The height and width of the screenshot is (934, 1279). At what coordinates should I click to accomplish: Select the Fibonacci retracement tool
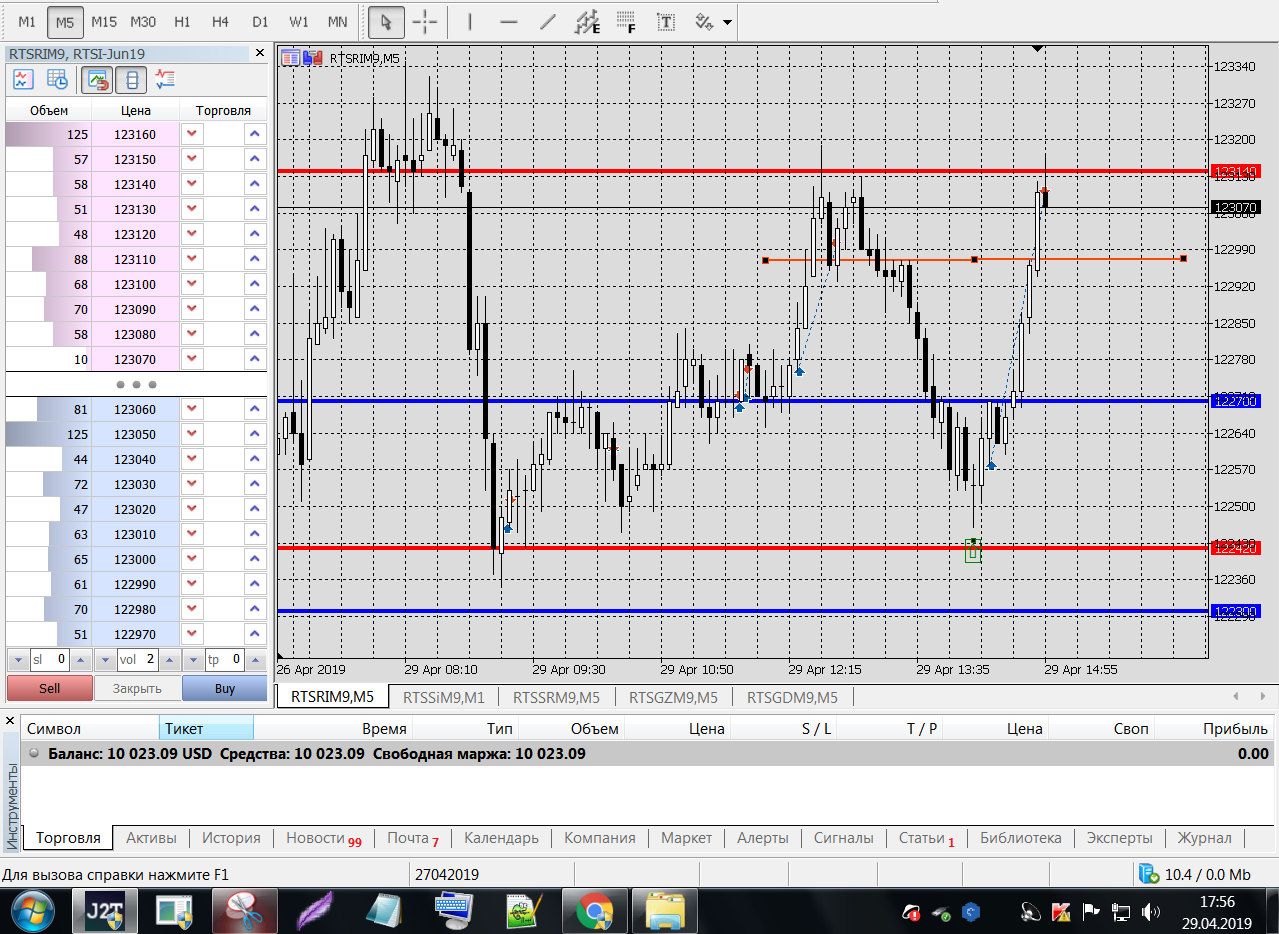[x=627, y=21]
